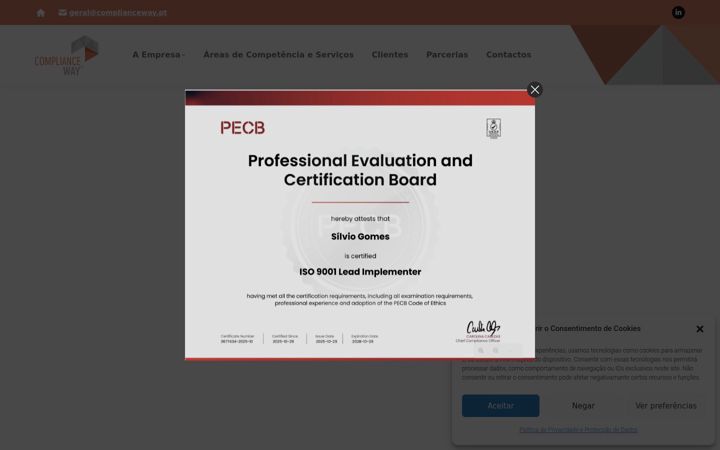Navigate to Contactos
This screenshot has width=720, height=450.
tap(508, 55)
